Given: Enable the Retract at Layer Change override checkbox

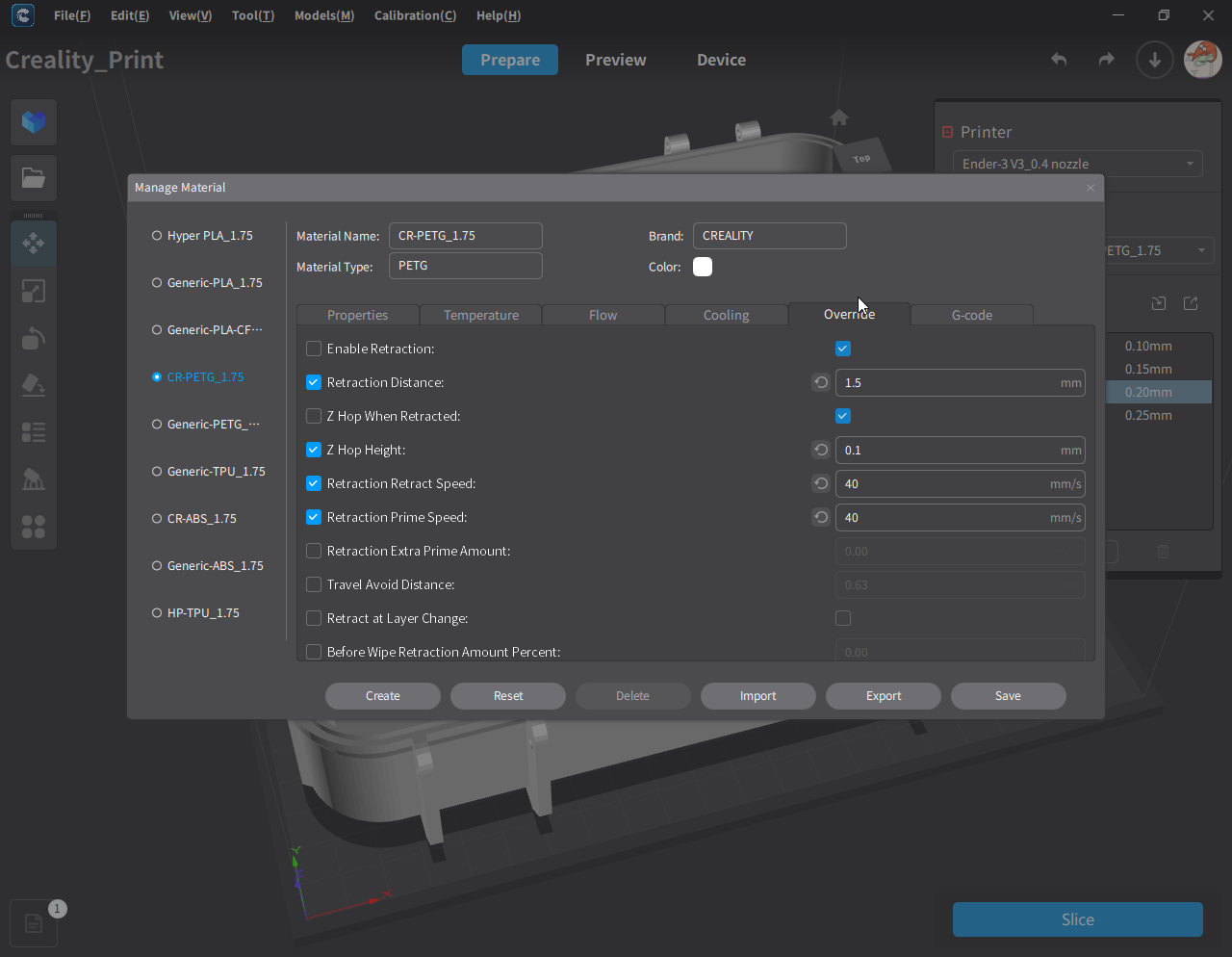Looking at the screenshot, I should pyautogui.click(x=314, y=618).
